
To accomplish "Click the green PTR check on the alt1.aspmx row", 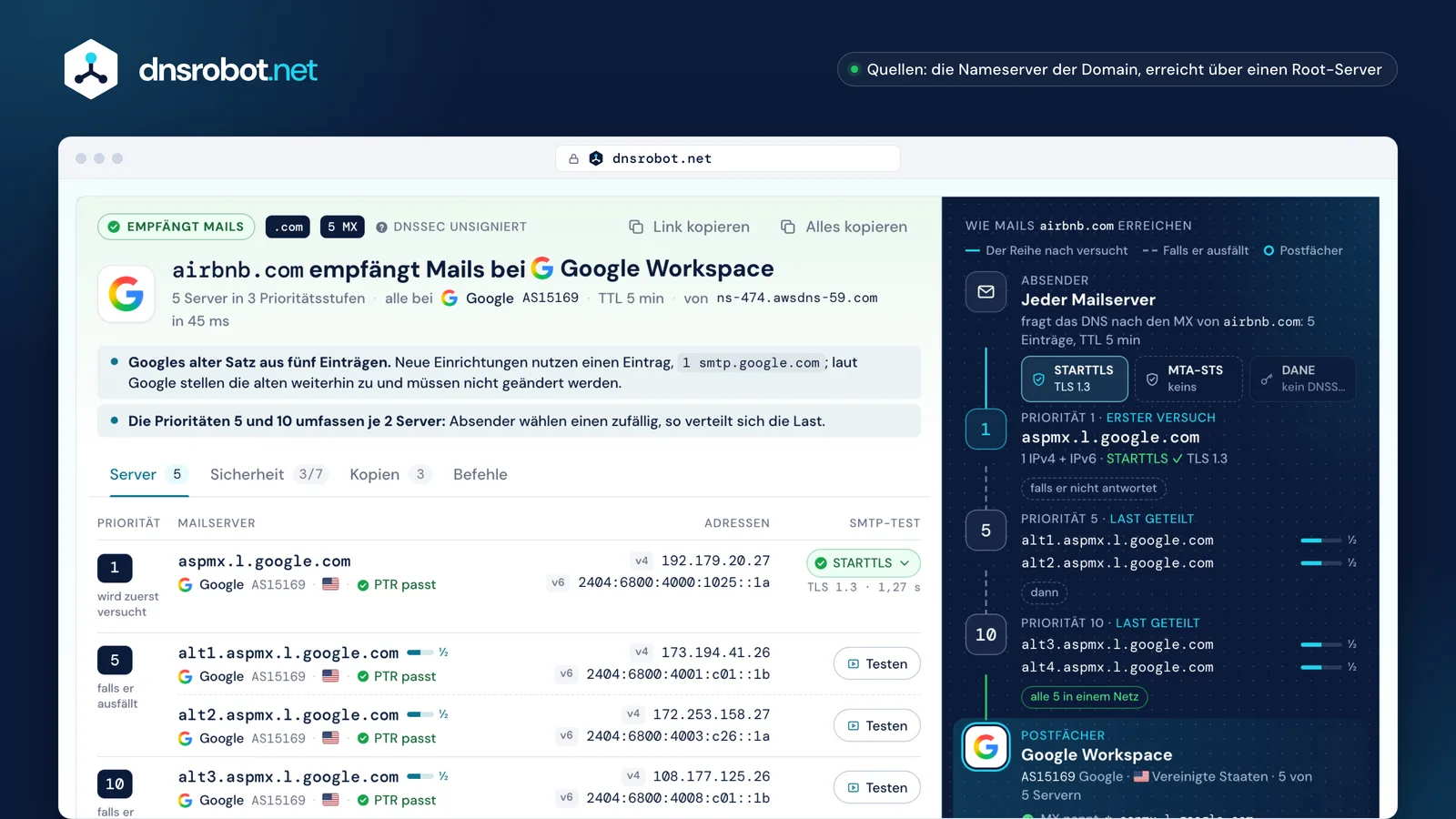I will (x=363, y=676).
